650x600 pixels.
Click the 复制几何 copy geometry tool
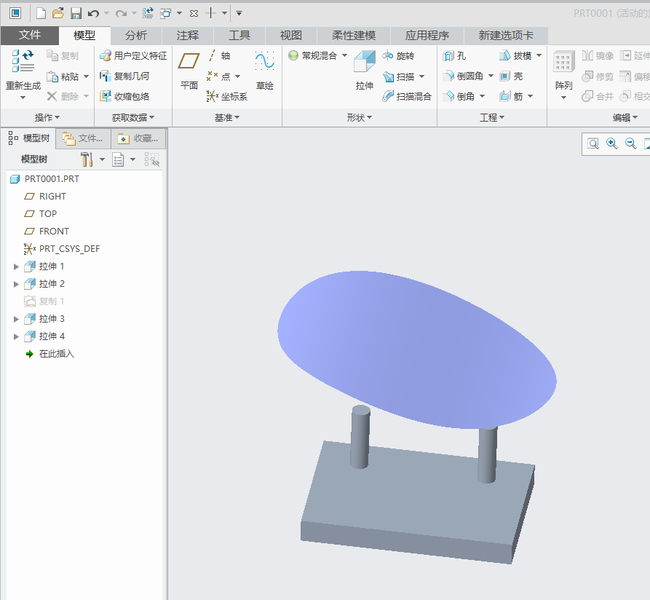pos(124,76)
